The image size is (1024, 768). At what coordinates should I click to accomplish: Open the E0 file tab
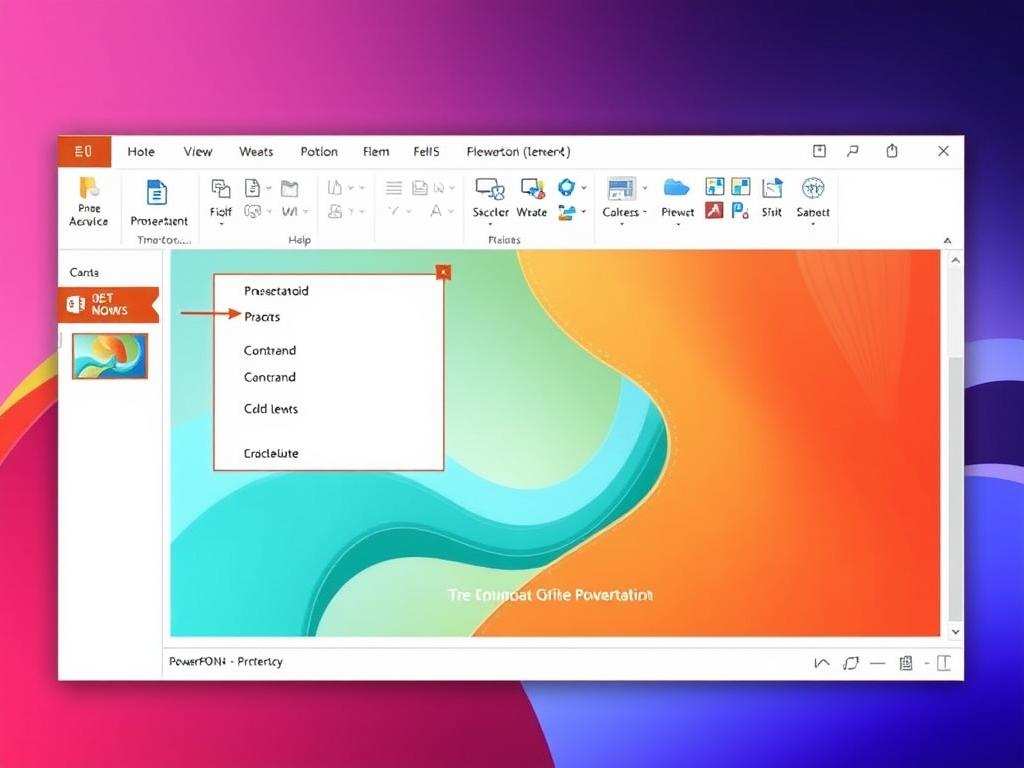coord(84,152)
